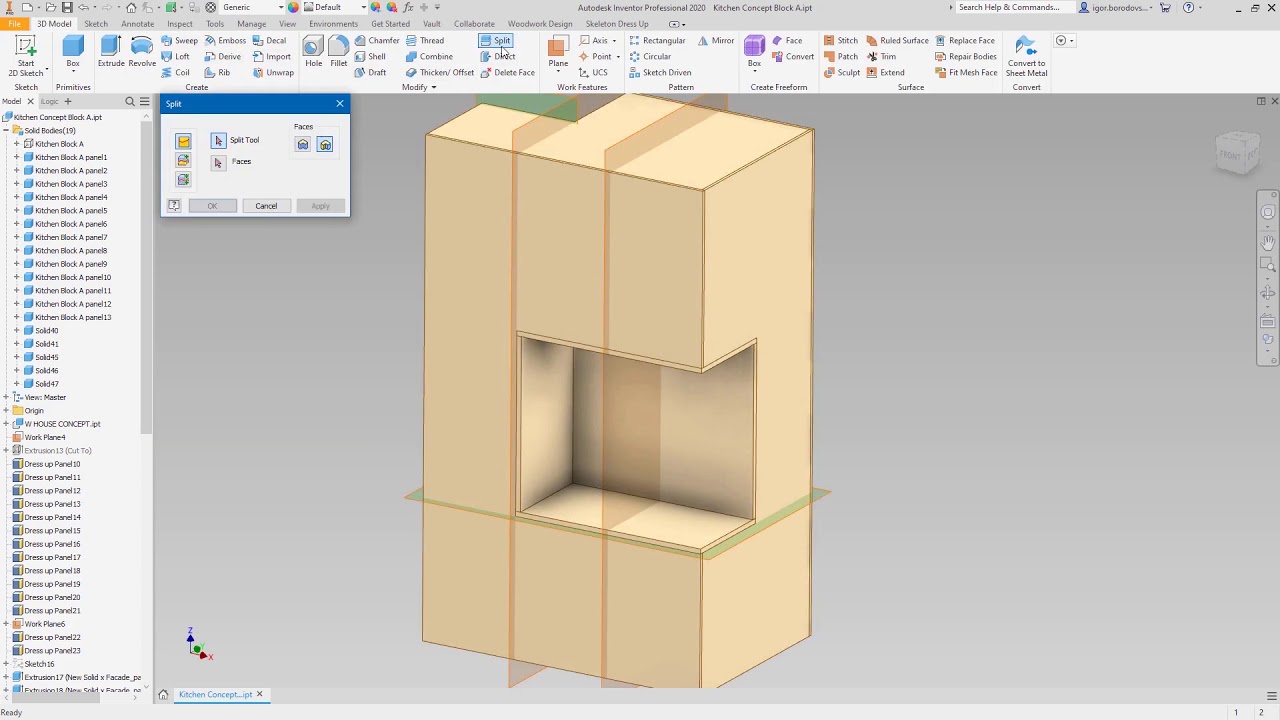Activate the Trim surface tool
Viewport: 1280px width, 720px height.
click(886, 56)
